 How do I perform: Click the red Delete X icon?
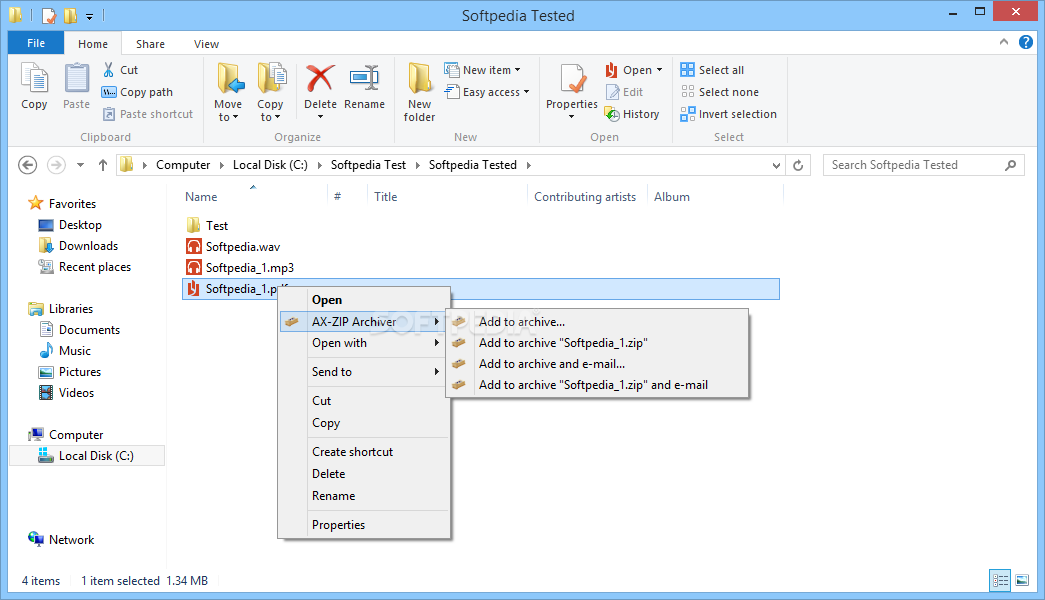pos(320,79)
